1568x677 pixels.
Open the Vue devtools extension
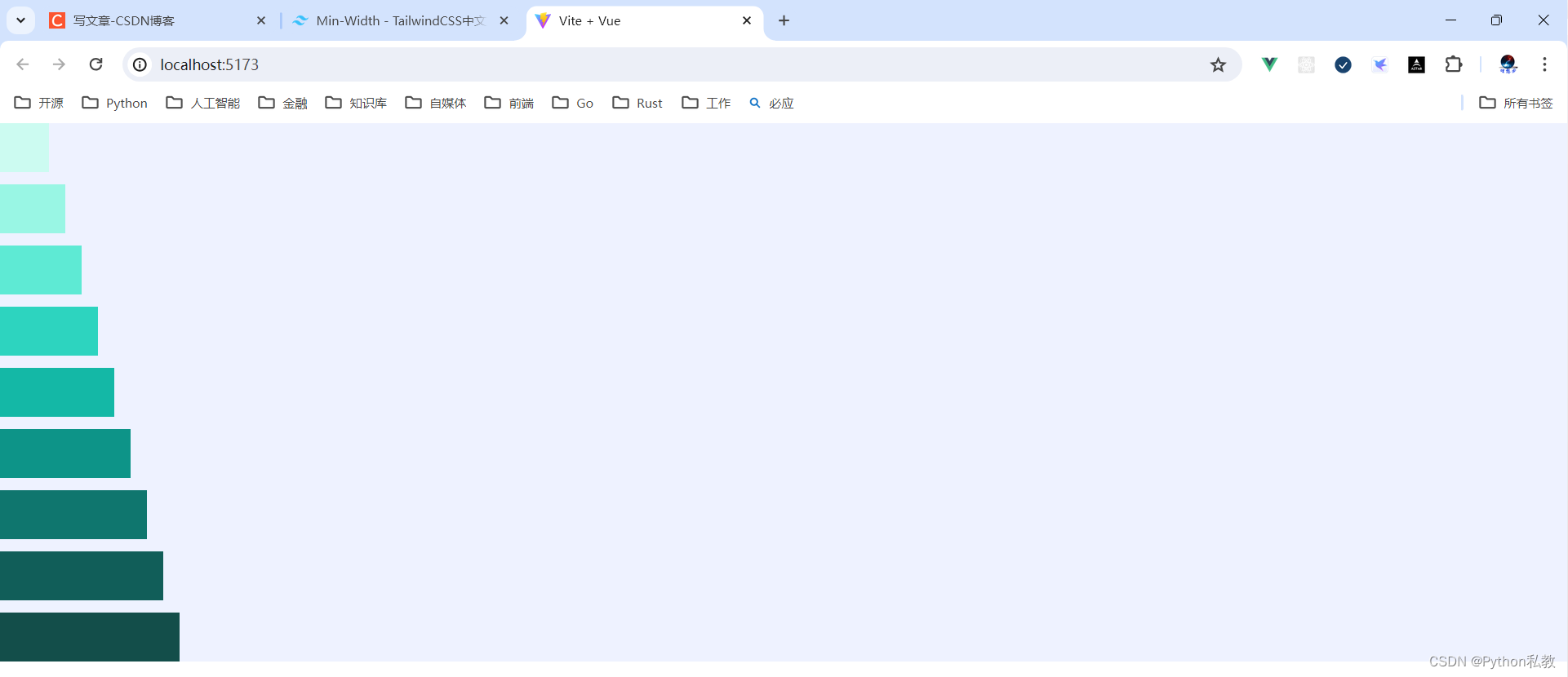pos(1269,64)
